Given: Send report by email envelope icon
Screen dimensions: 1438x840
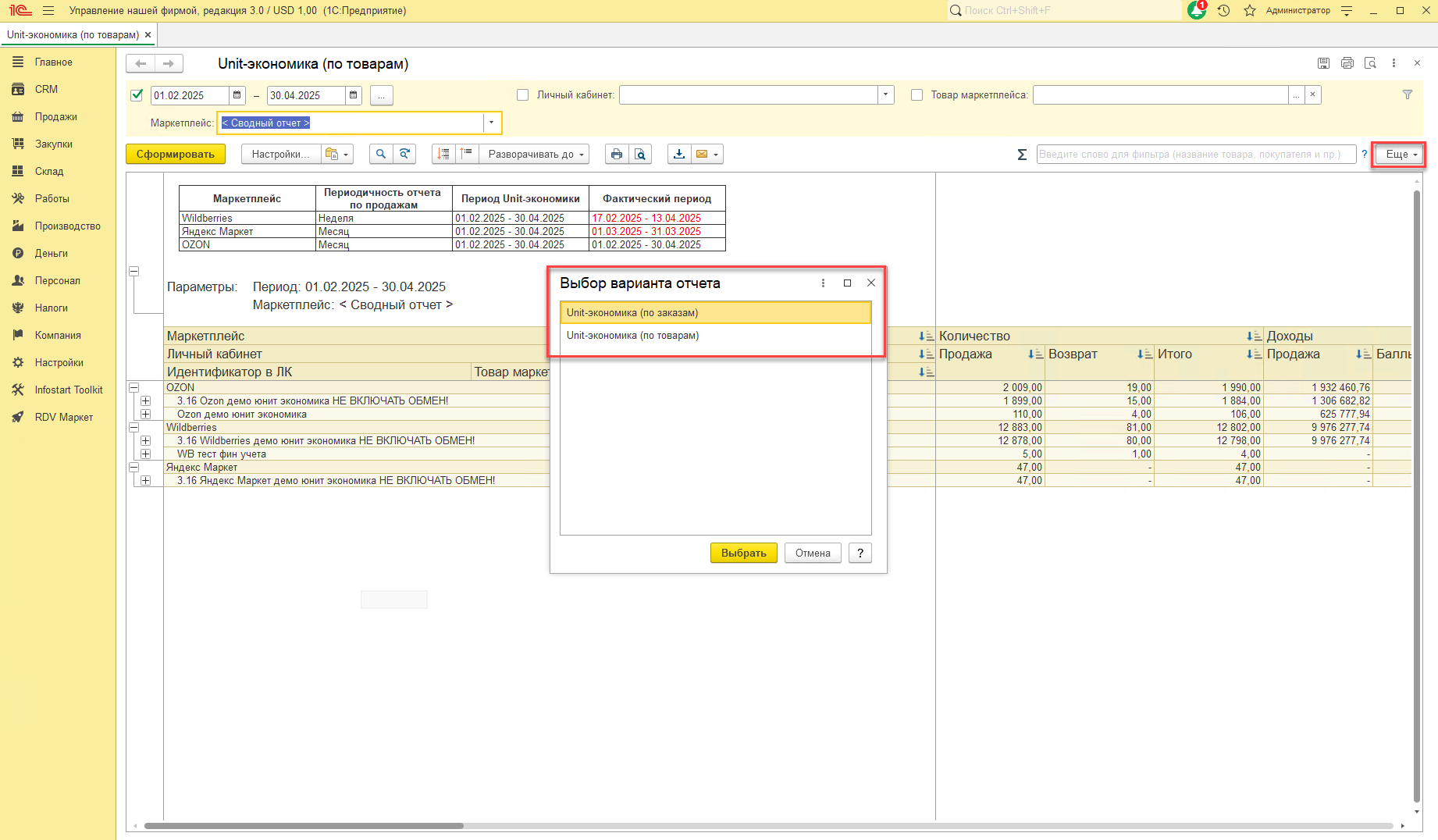Looking at the screenshot, I should [702, 155].
